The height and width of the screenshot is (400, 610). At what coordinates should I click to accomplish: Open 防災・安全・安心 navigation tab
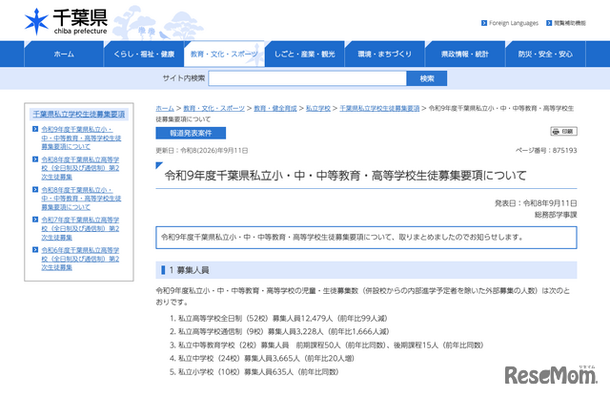[545, 54]
